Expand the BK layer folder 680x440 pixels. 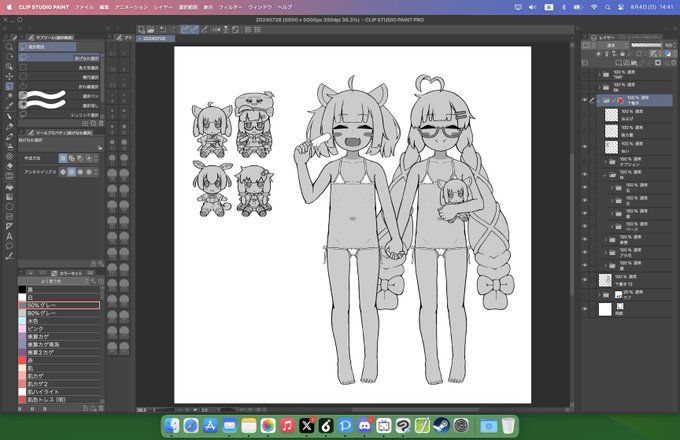(x=600, y=87)
